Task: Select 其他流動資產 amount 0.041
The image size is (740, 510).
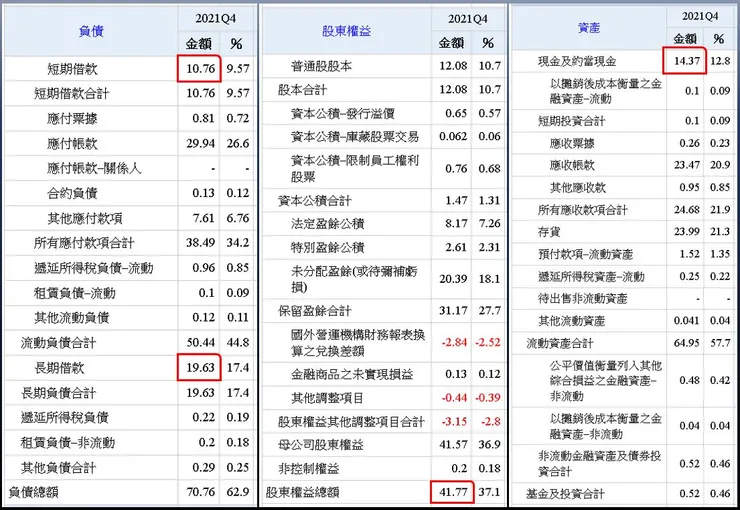Action: pos(687,321)
